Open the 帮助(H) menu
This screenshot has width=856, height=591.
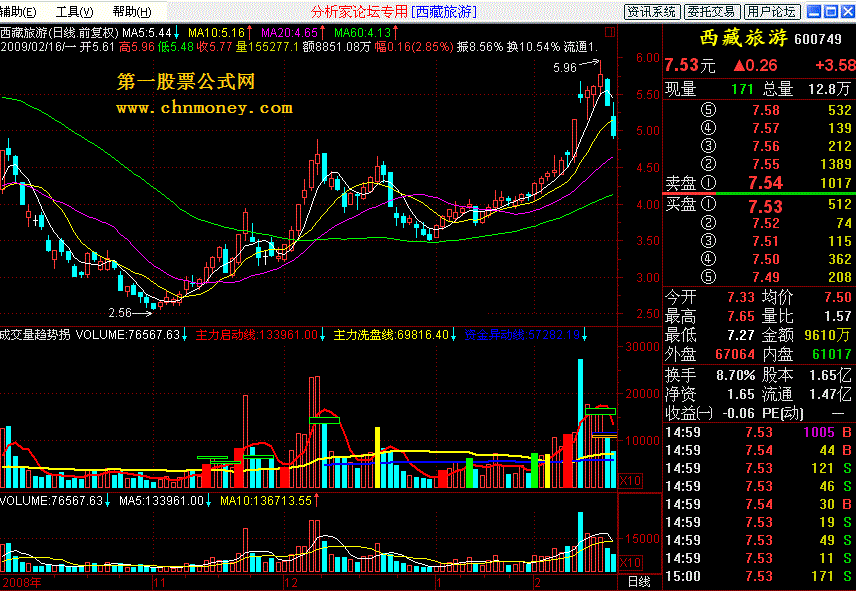132,11
